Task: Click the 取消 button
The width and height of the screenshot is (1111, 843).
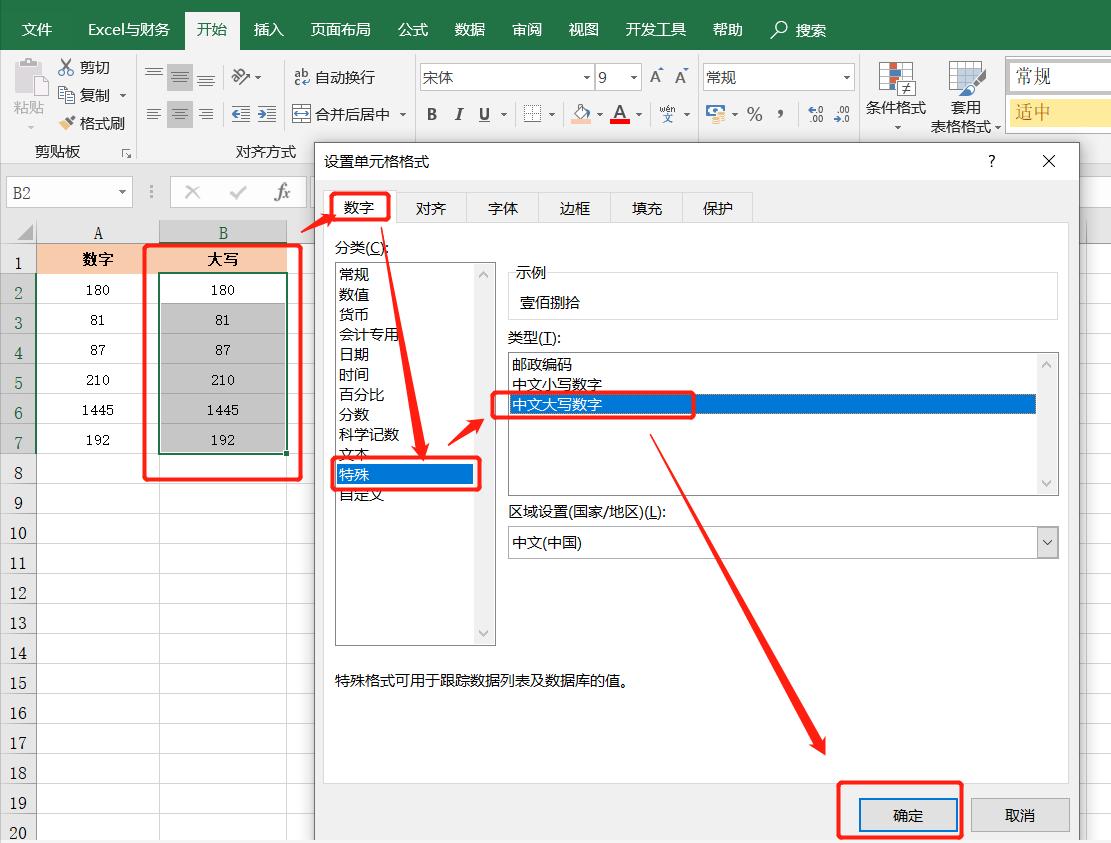Action: tap(1019, 814)
